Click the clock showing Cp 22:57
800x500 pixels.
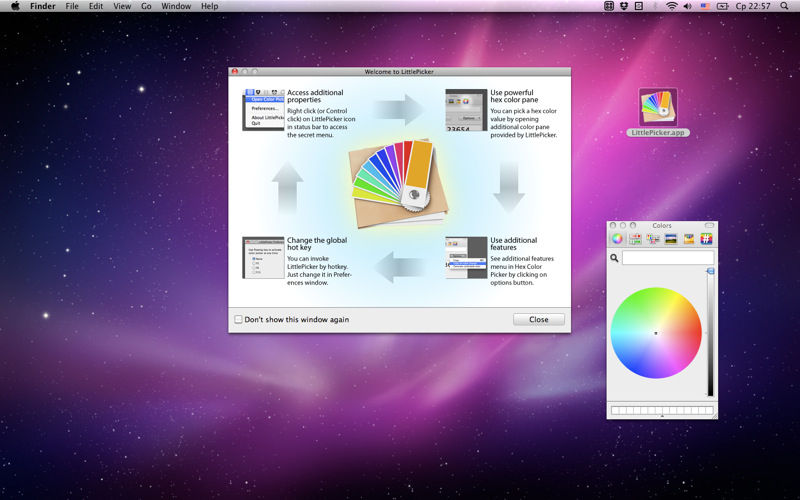tap(753, 6)
